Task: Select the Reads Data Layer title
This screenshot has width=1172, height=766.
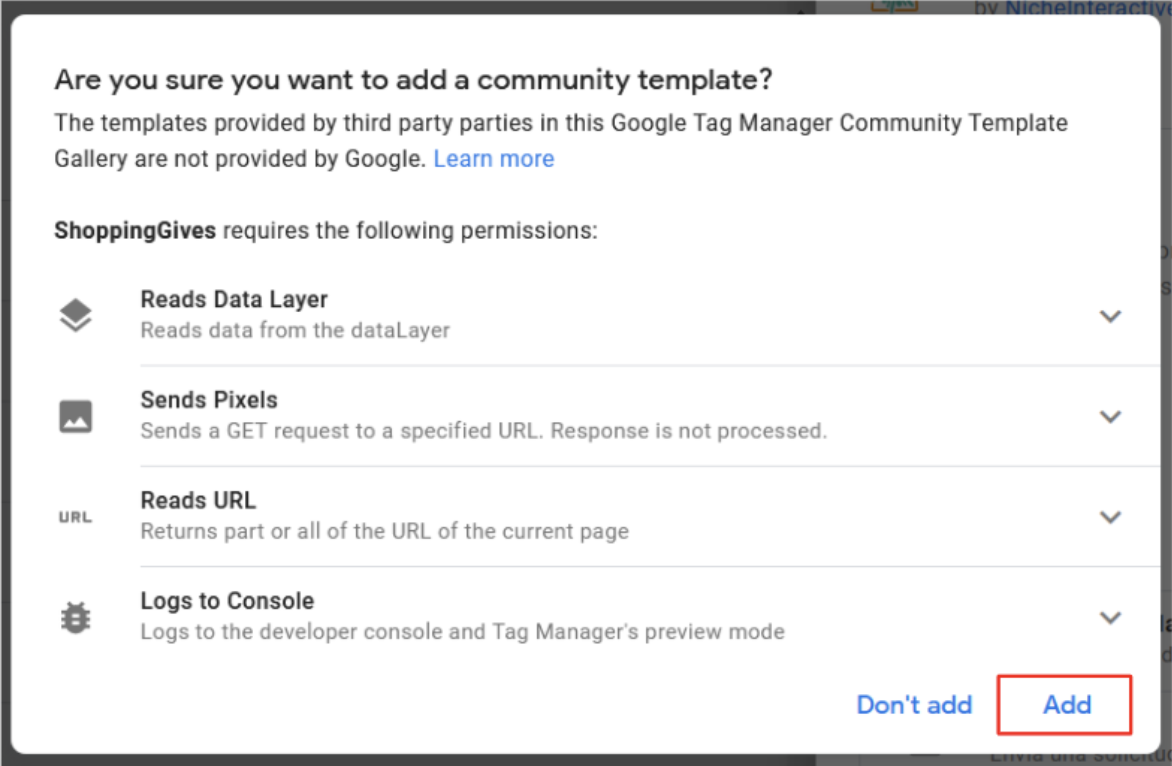Action: (234, 300)
